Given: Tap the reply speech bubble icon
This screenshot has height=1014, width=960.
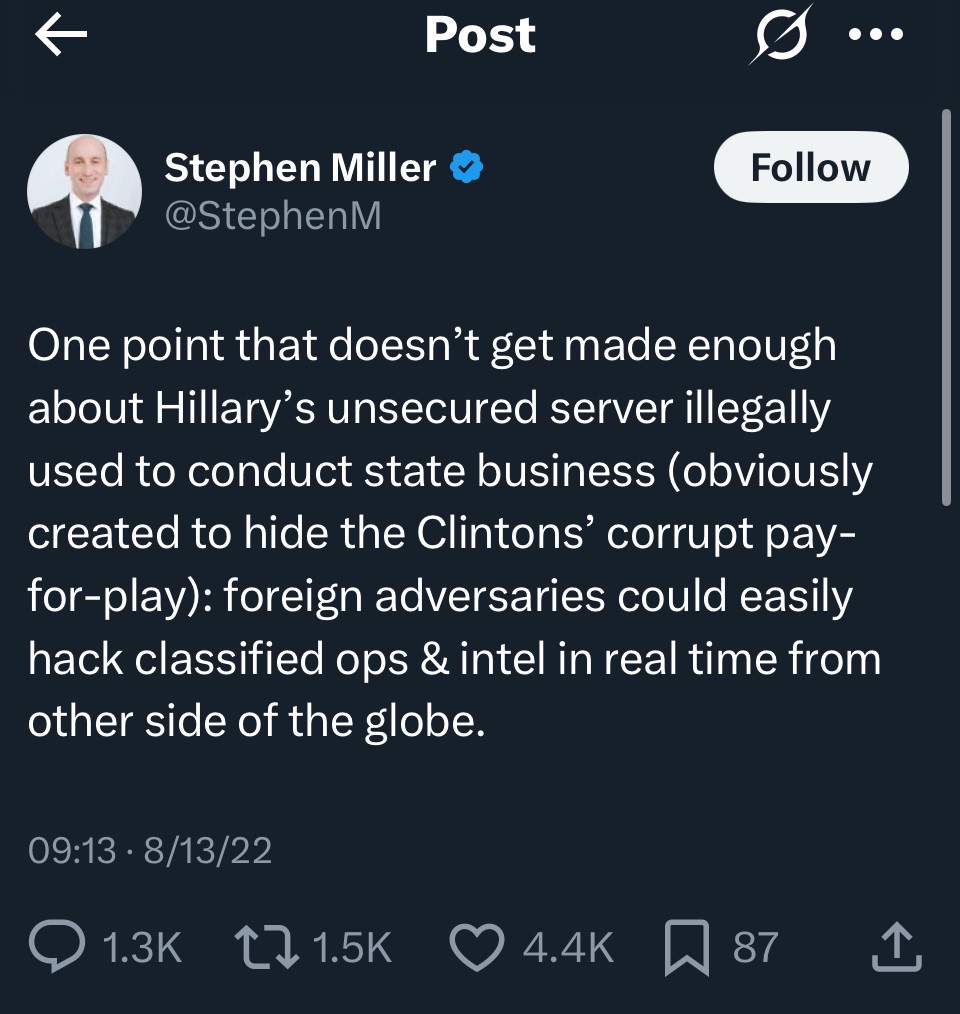Looking at the screenshot, I should (58, 946).
